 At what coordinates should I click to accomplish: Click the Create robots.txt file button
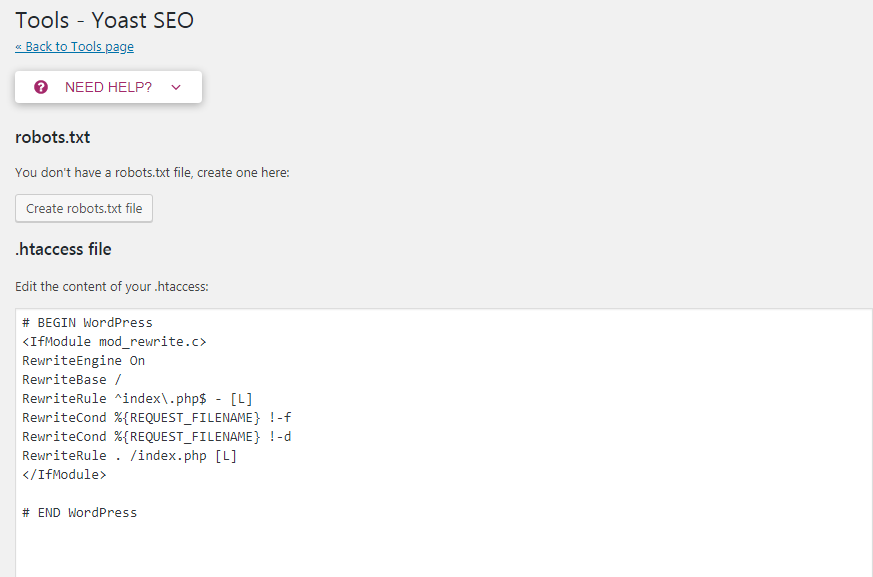tap(84, 209)
